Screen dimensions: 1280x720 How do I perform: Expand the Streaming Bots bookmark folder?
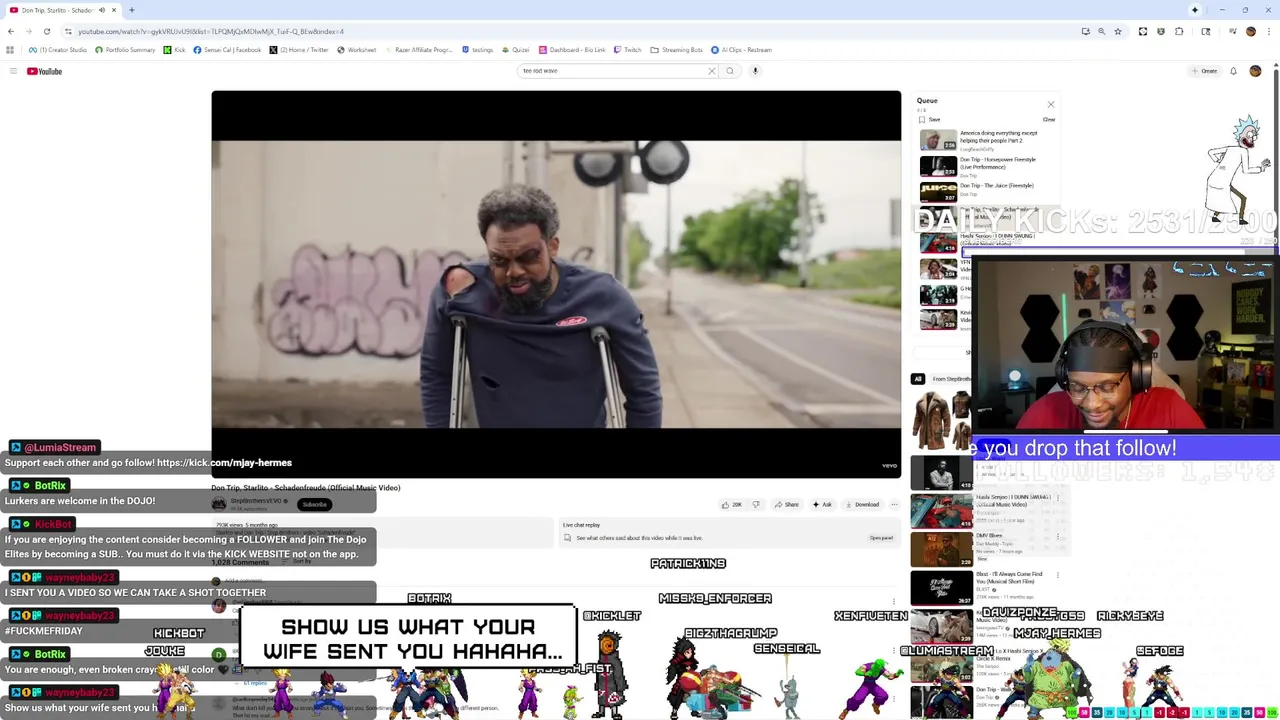676,50
